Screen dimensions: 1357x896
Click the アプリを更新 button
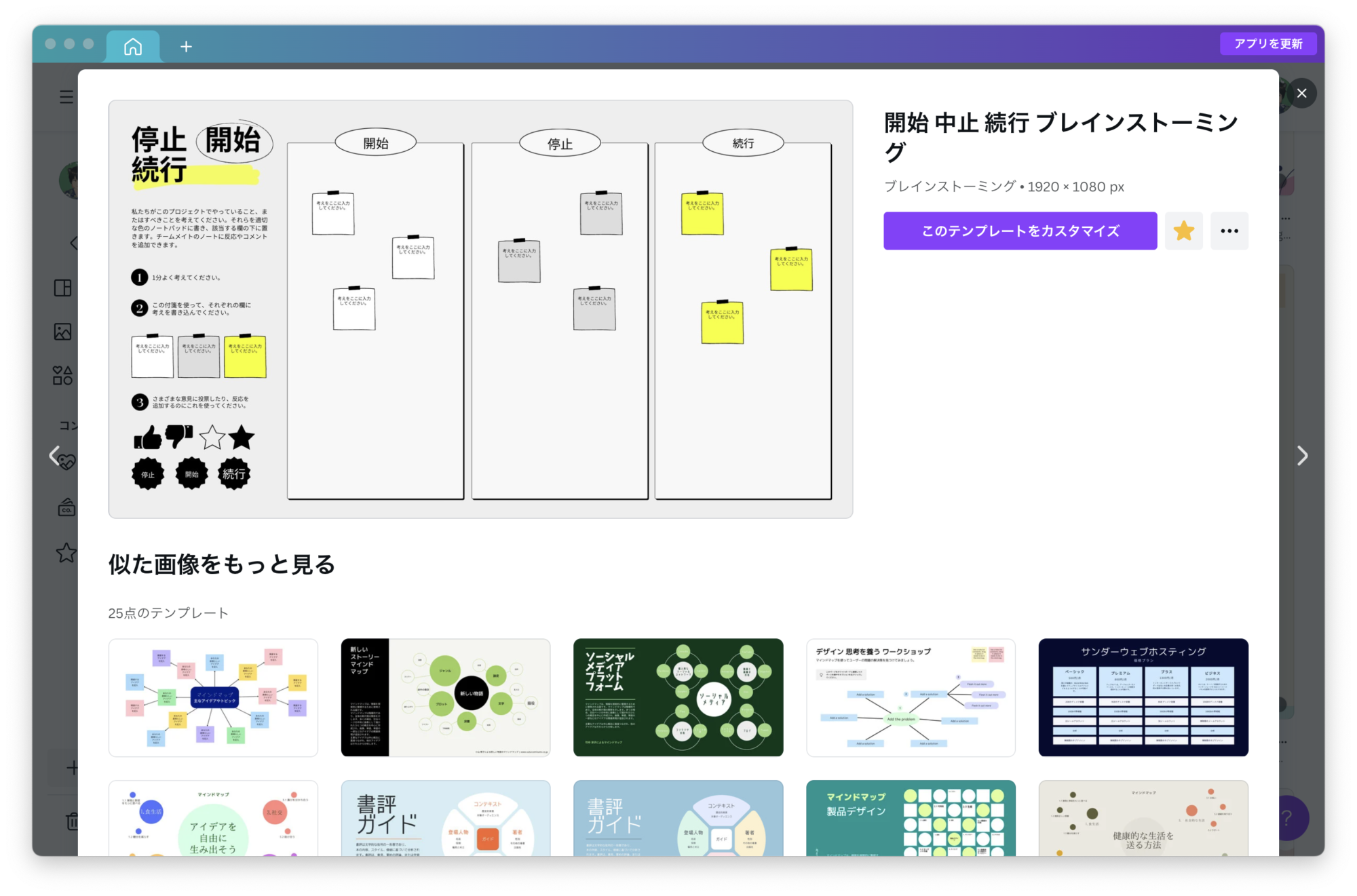click(1268, 43)
